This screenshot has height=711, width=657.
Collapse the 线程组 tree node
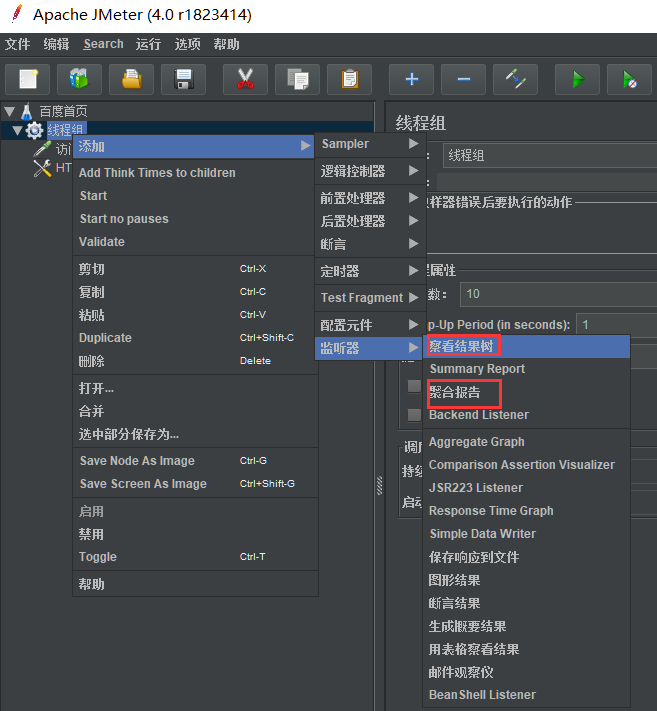click(x=17, y=131)
